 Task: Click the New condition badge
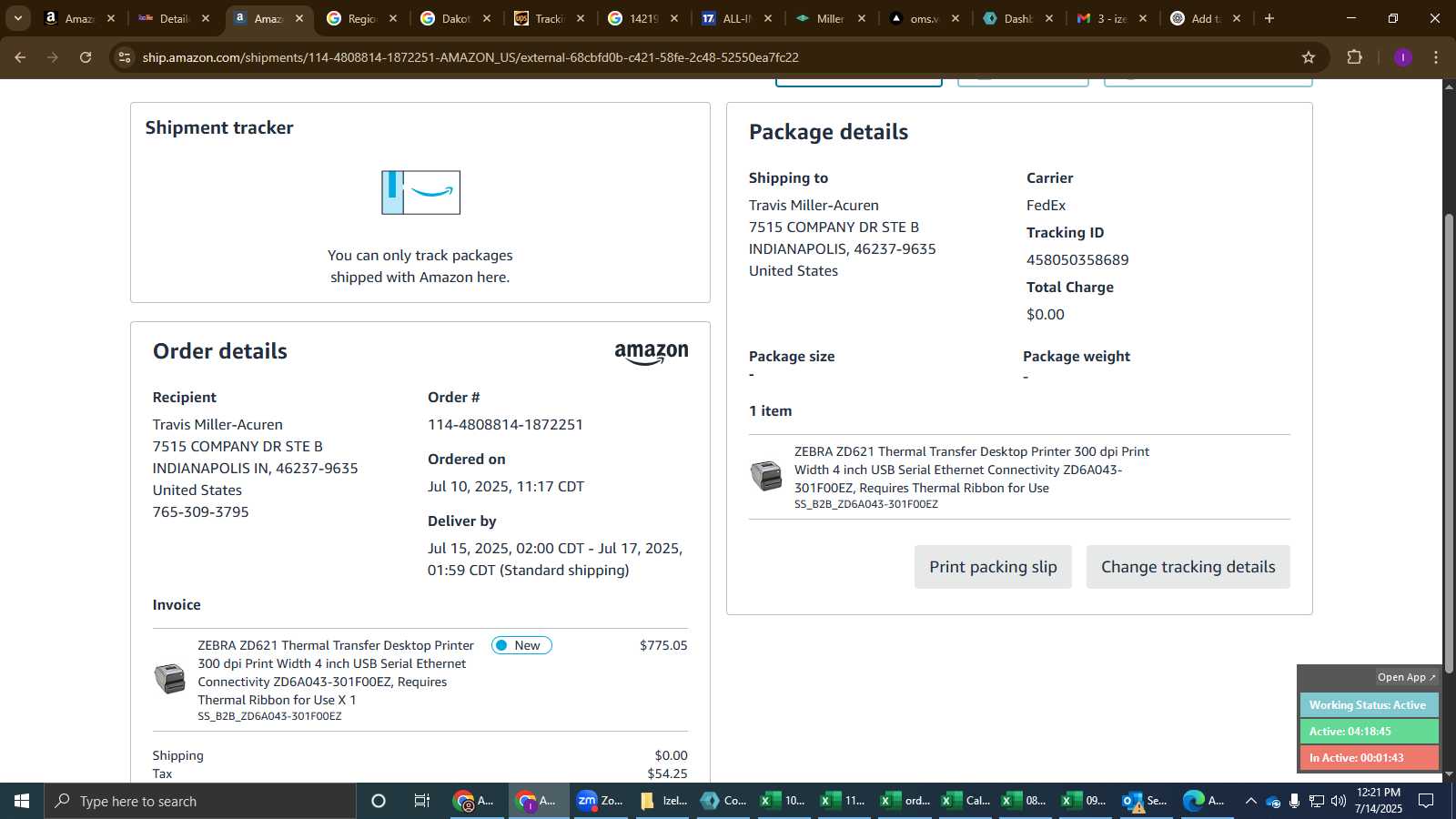tap(521, 645)
